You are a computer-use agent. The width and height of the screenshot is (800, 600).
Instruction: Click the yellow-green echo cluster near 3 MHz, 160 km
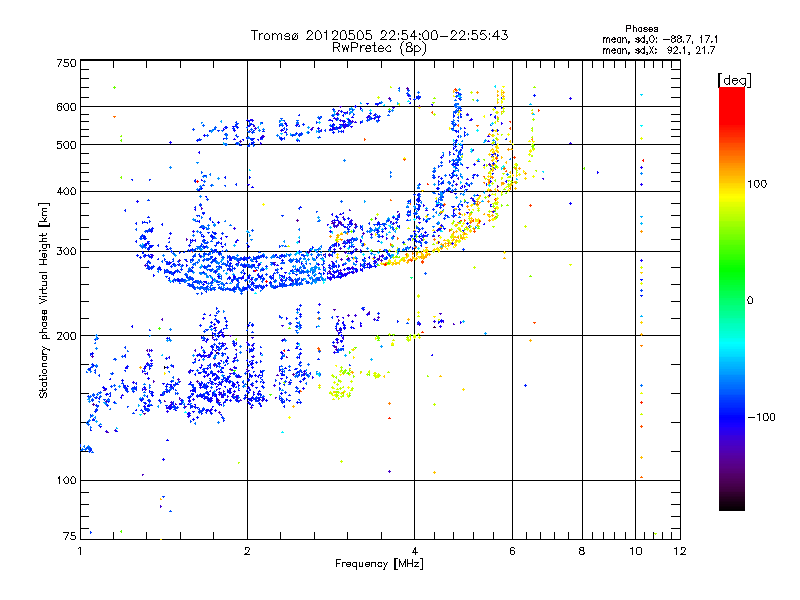(x=342, y=384)
